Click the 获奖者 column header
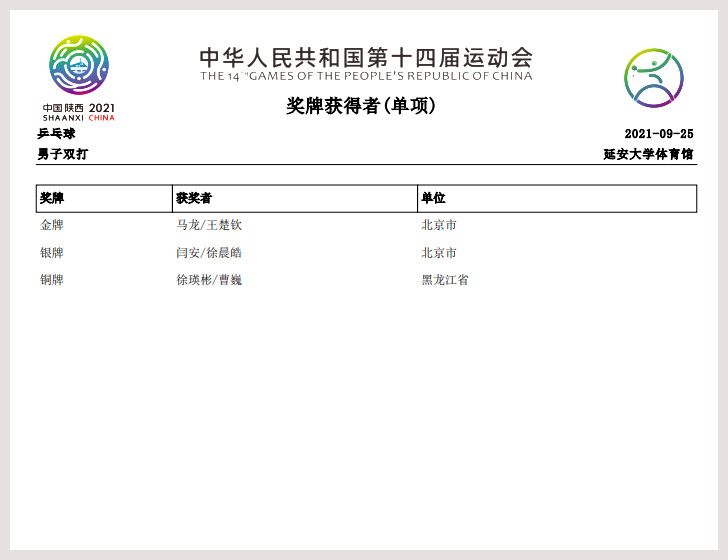 (194, 199)
